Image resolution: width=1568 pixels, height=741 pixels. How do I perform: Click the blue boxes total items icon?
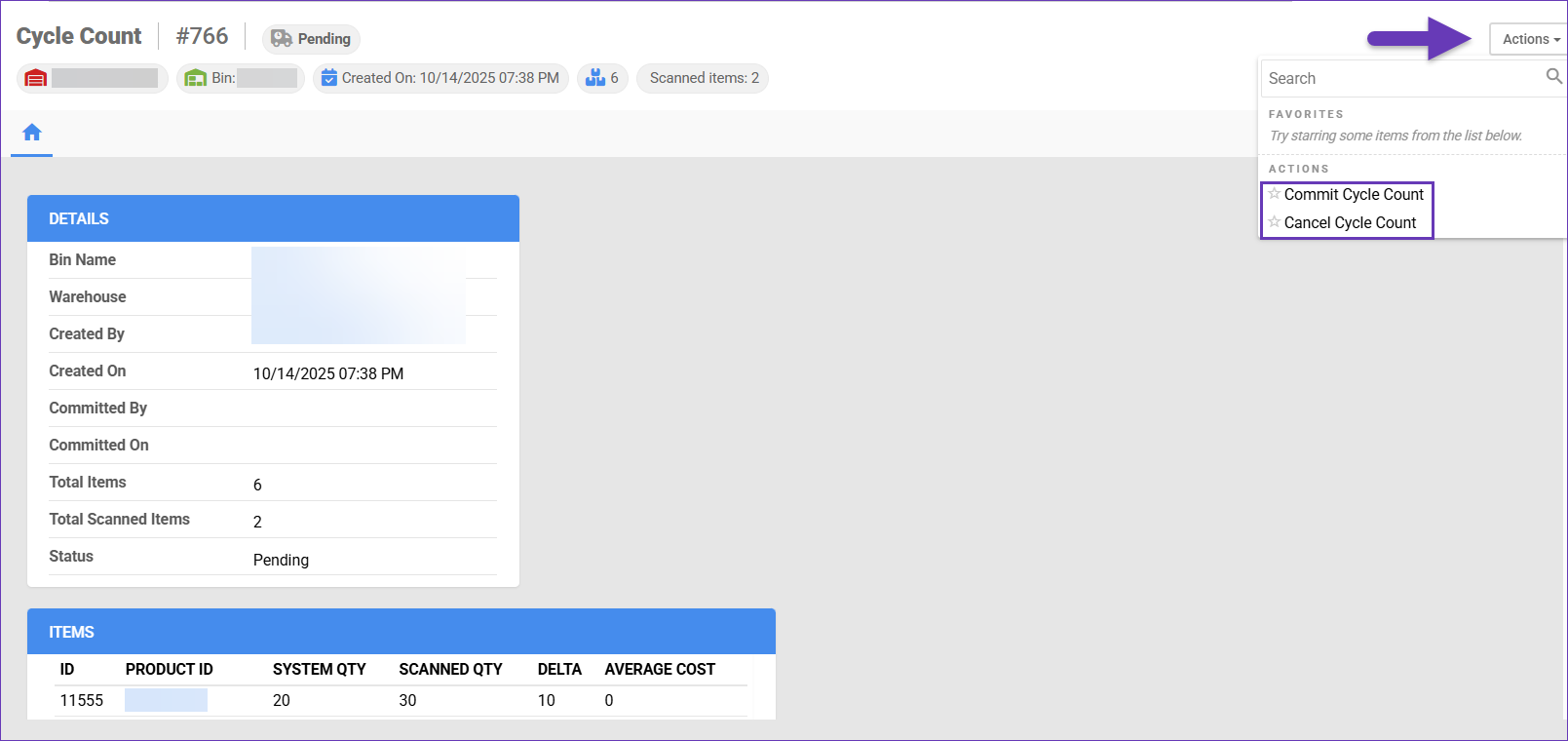[x=595, y=78]
